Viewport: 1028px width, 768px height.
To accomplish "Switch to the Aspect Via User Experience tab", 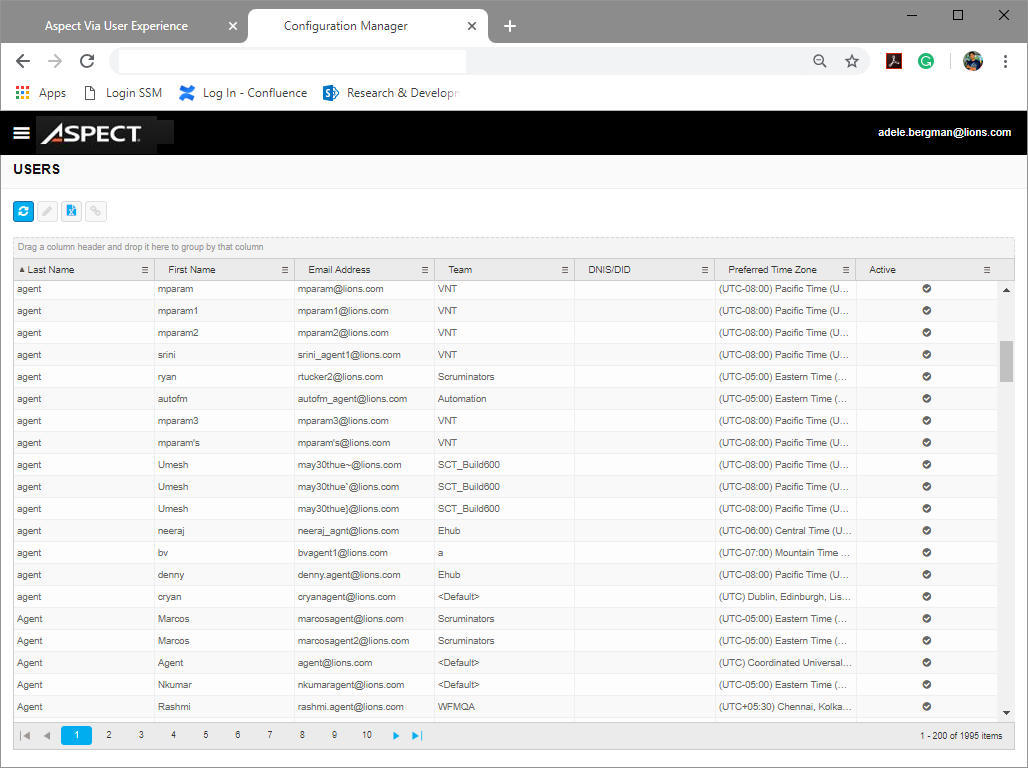I will point(116,25).
